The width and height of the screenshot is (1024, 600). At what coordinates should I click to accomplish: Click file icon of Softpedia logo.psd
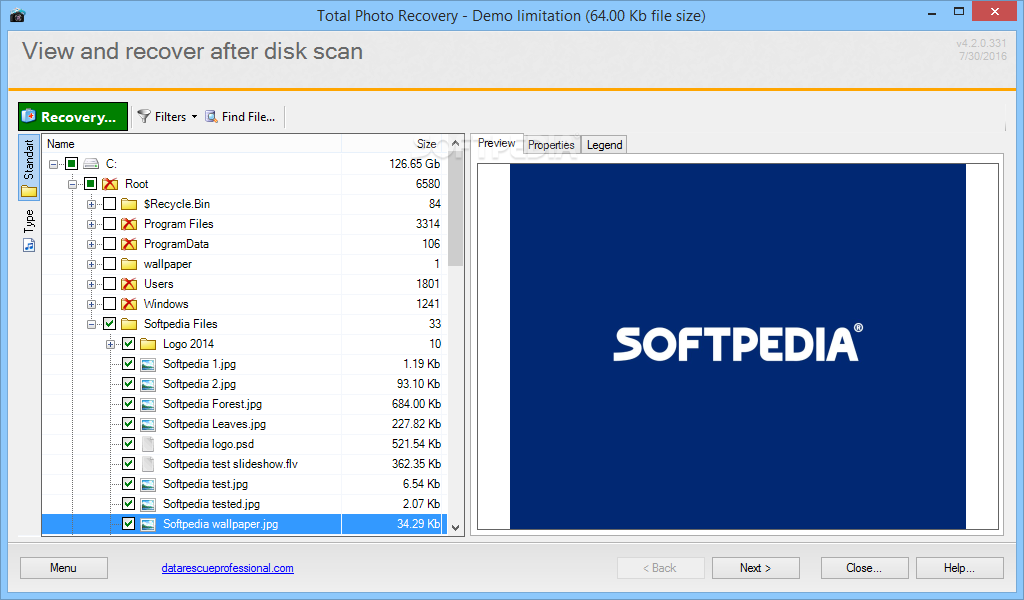(148, 444)
